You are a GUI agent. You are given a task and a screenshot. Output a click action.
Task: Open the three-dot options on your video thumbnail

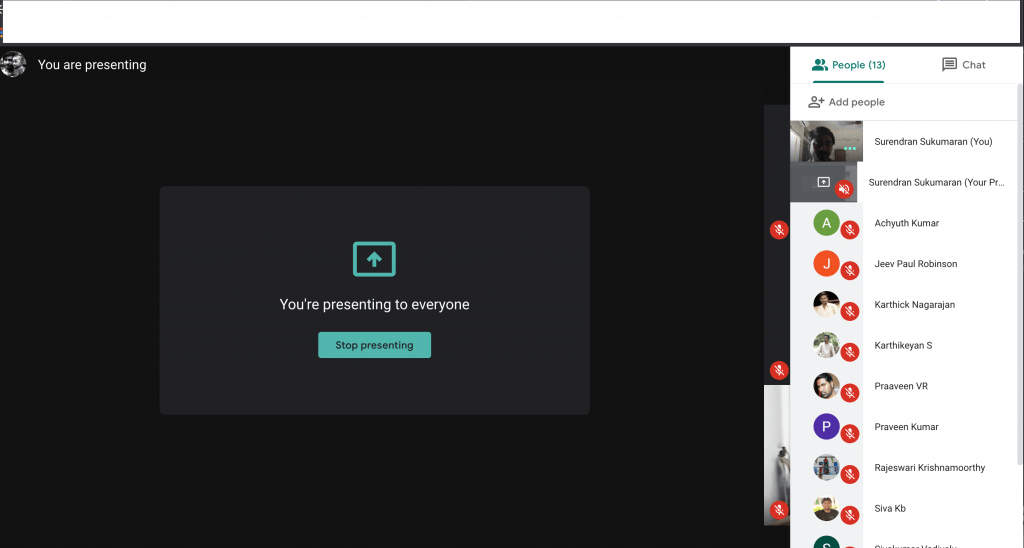click(850, 149)
